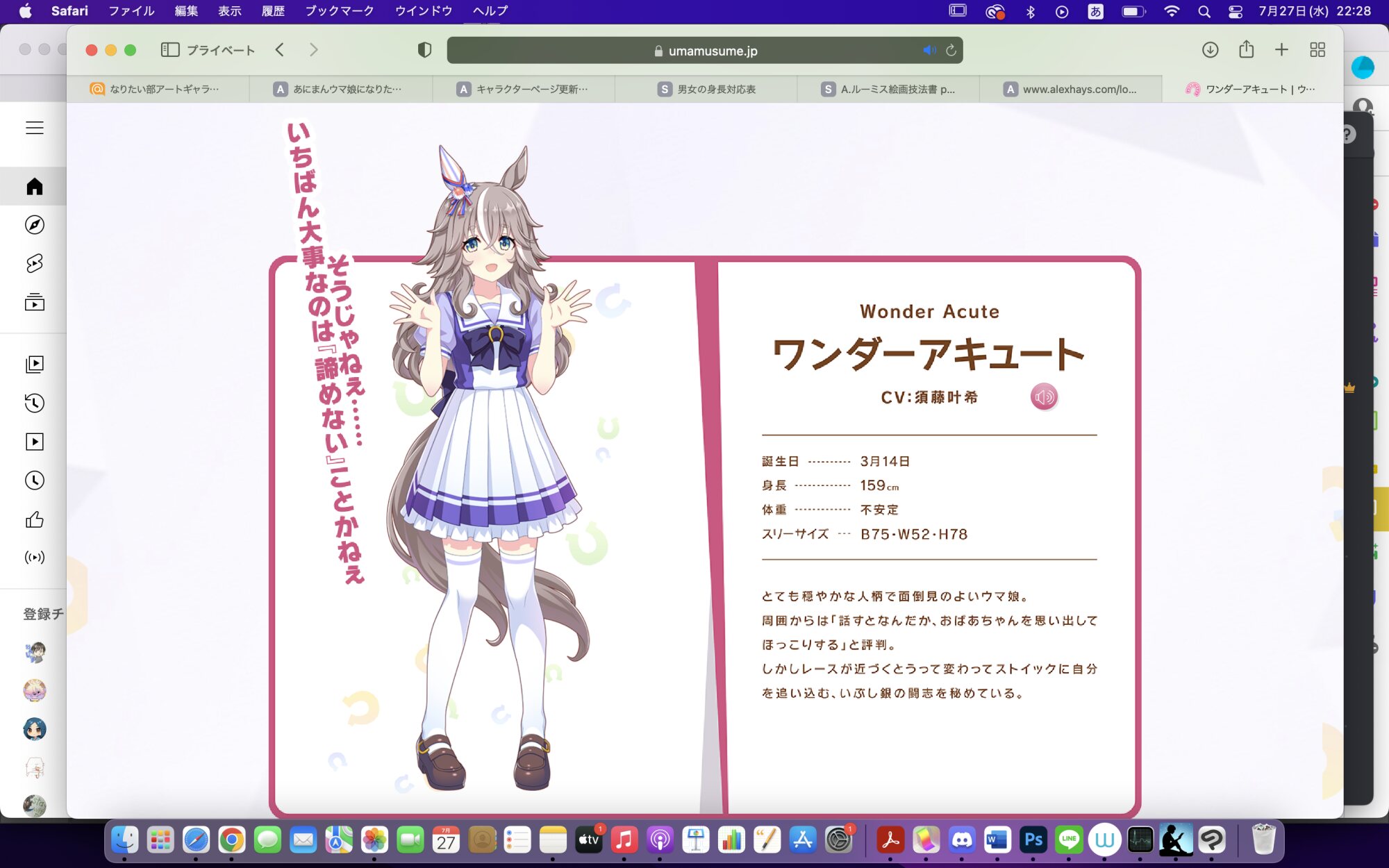Open the hamburger menu in background window
Image resolution: width=1389 pixels, height=868 pixels.
(x=35, y=128)
